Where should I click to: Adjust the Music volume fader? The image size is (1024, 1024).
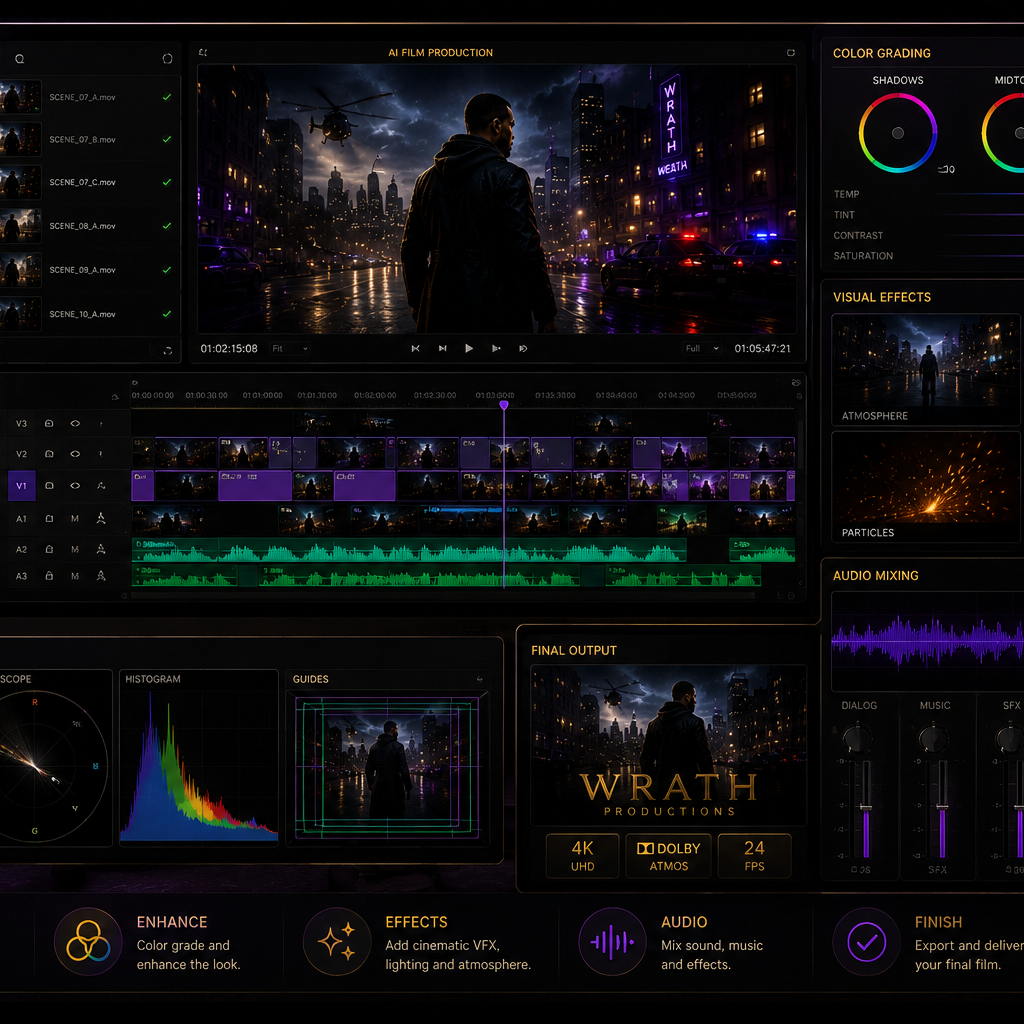(x=942, y=810)
